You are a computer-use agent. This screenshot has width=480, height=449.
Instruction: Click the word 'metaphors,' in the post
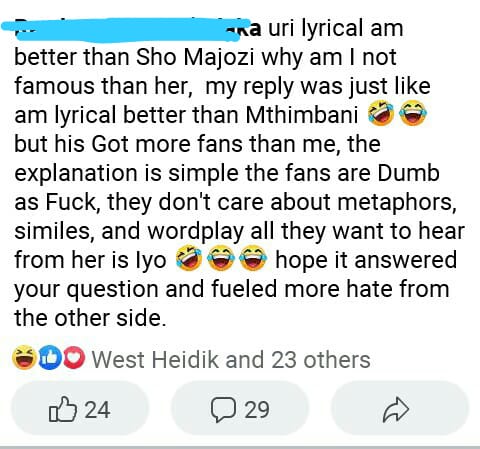click(397, 202)
